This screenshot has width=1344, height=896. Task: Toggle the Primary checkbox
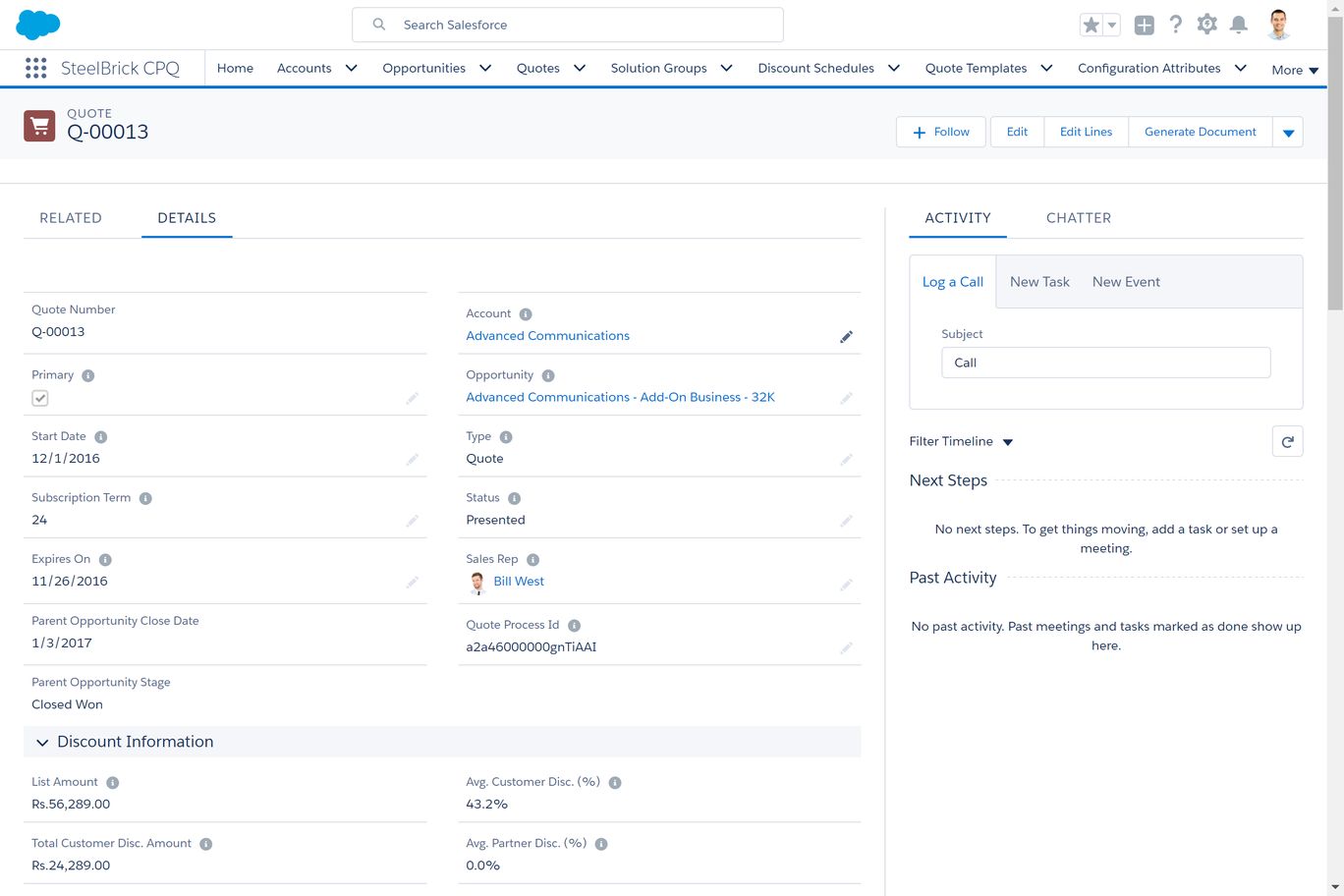coord(40,398)
